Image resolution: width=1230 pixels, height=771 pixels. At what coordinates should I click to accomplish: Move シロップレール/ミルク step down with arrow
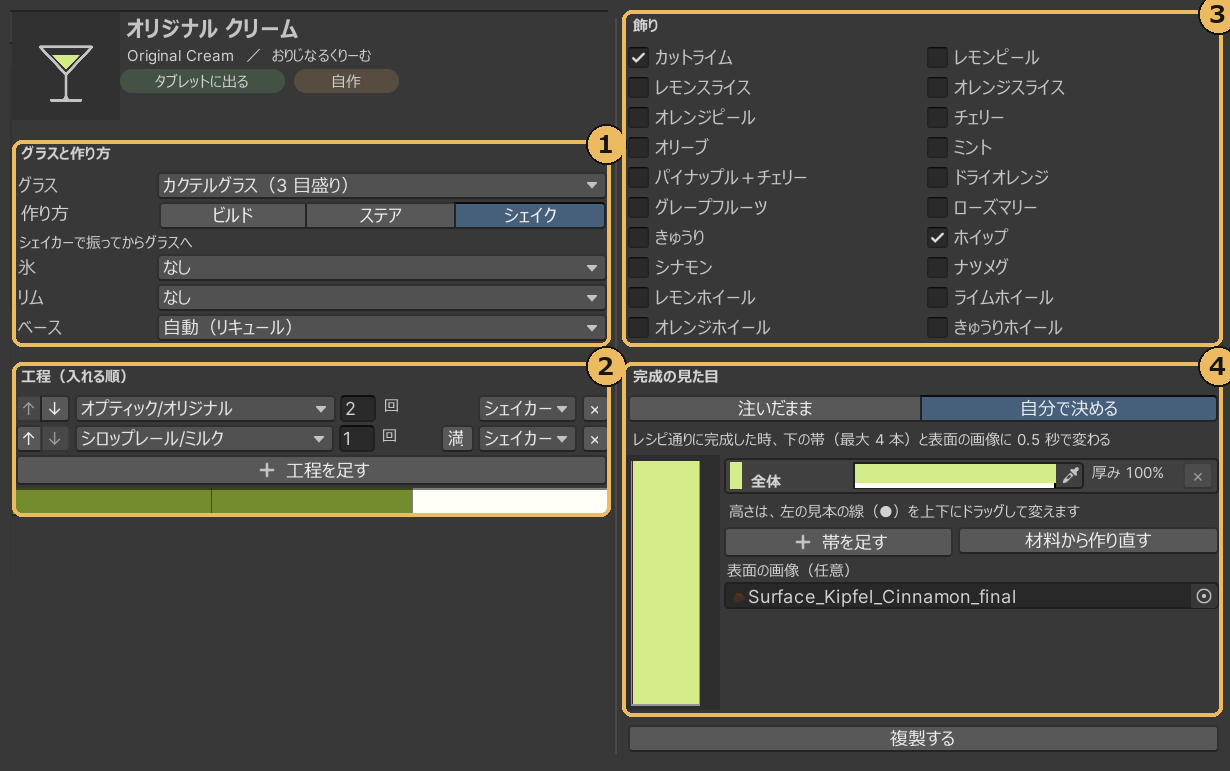click(x=54, y=439)
